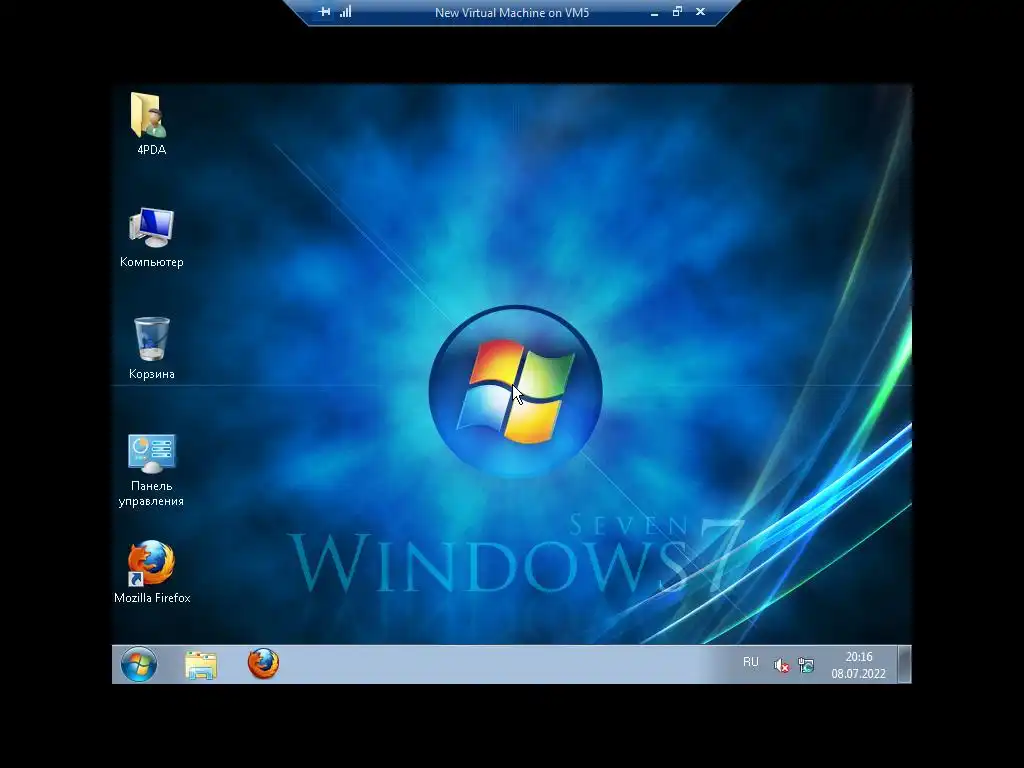Screen dimensions: 1024x768
Task: Launch Firefox from the taskbar
Action: click(263, 664)
